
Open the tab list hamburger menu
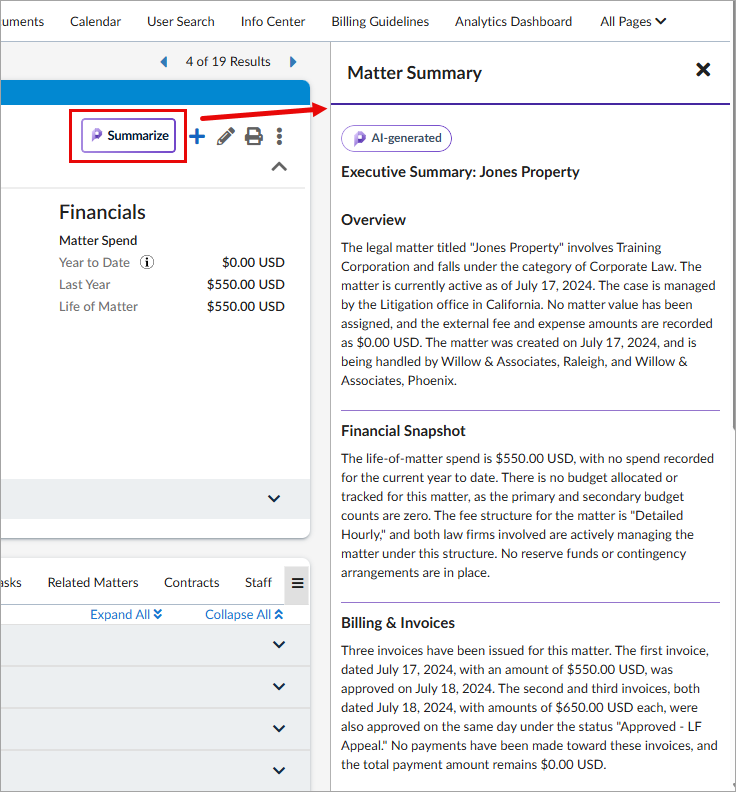(x=298, y=583)
